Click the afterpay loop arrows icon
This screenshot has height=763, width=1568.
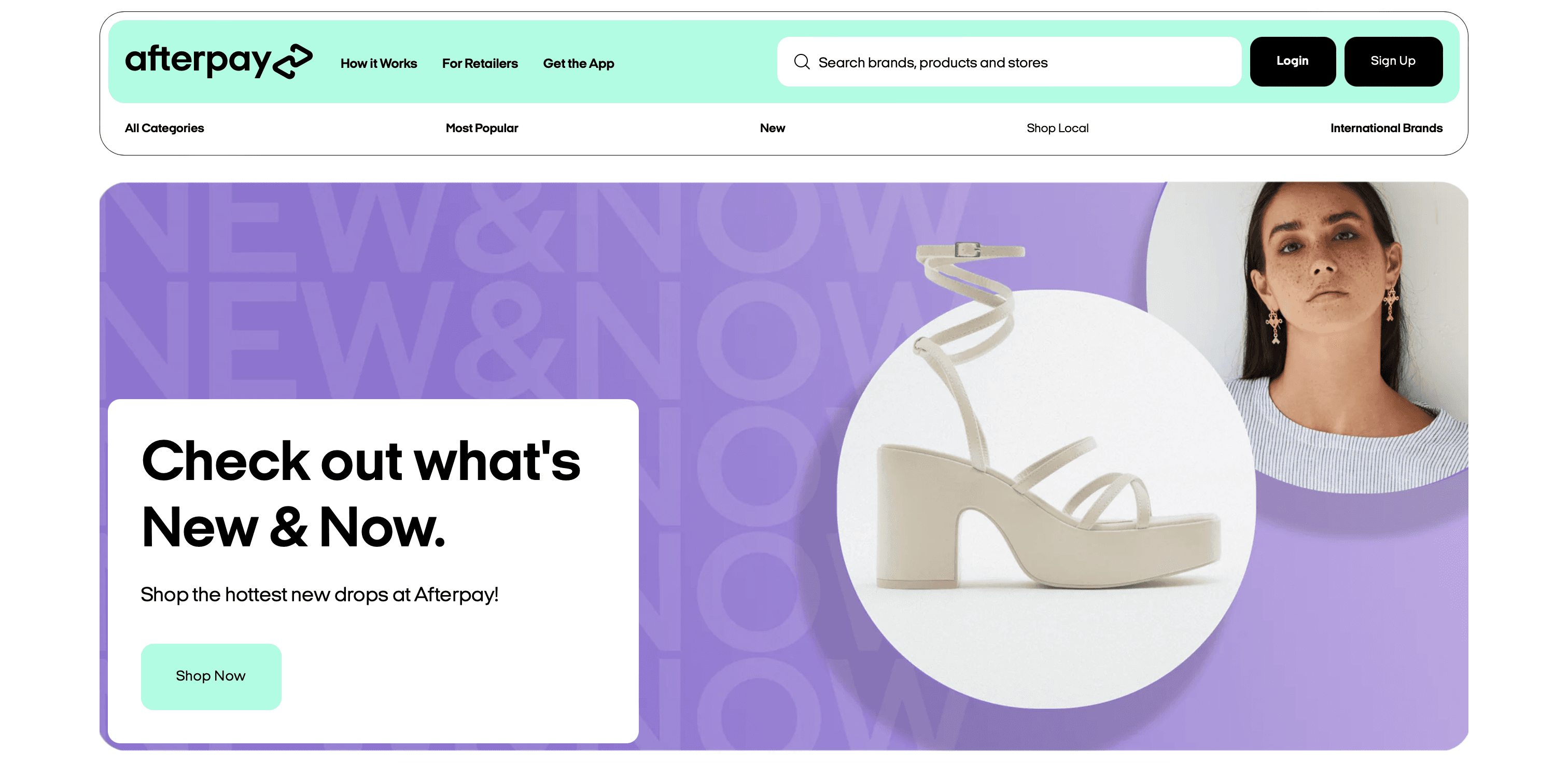pos(293,61)
